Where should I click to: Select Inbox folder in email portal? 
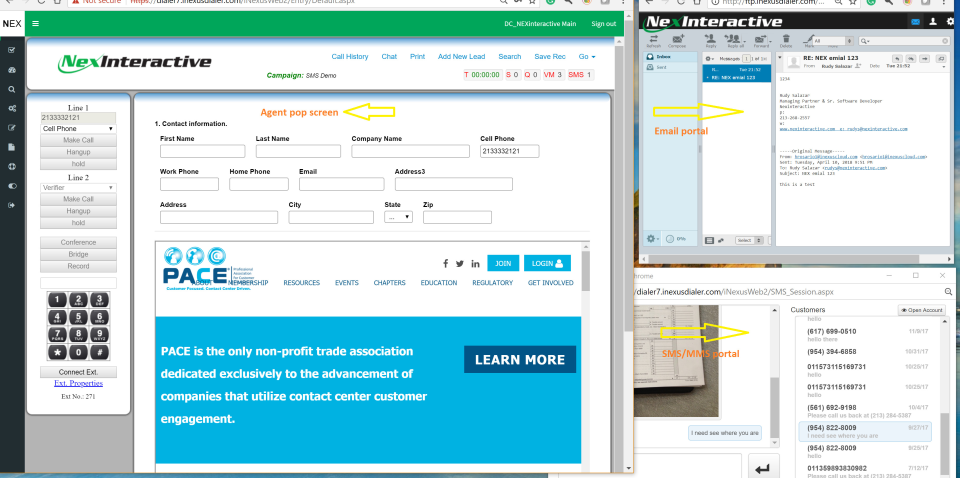(x=670, y=56)
